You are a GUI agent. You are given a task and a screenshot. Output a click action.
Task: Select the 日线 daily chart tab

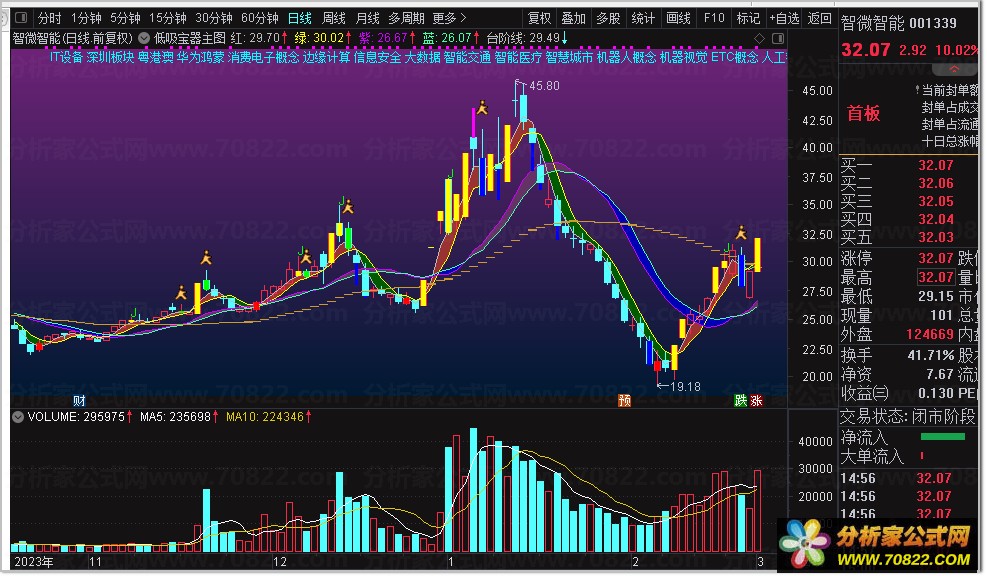300,18
